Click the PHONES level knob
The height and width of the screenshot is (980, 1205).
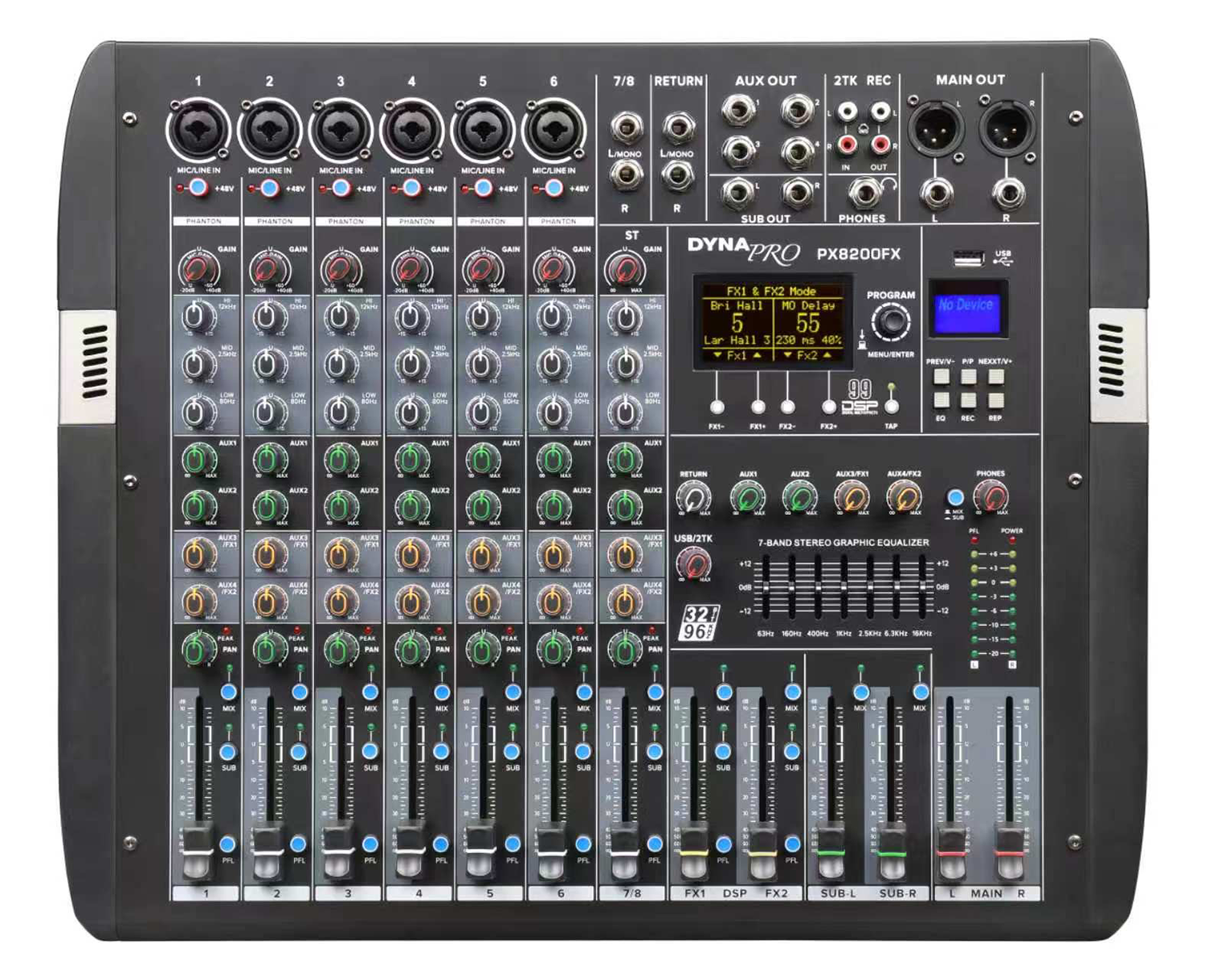(991, 498)
